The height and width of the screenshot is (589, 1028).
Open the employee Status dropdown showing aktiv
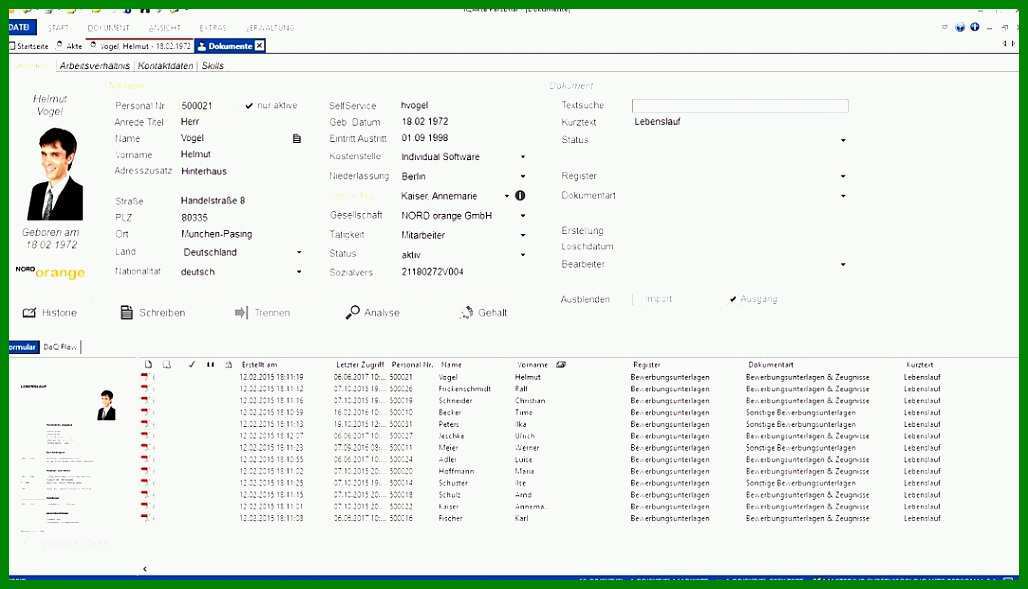(x=523, y=254)
